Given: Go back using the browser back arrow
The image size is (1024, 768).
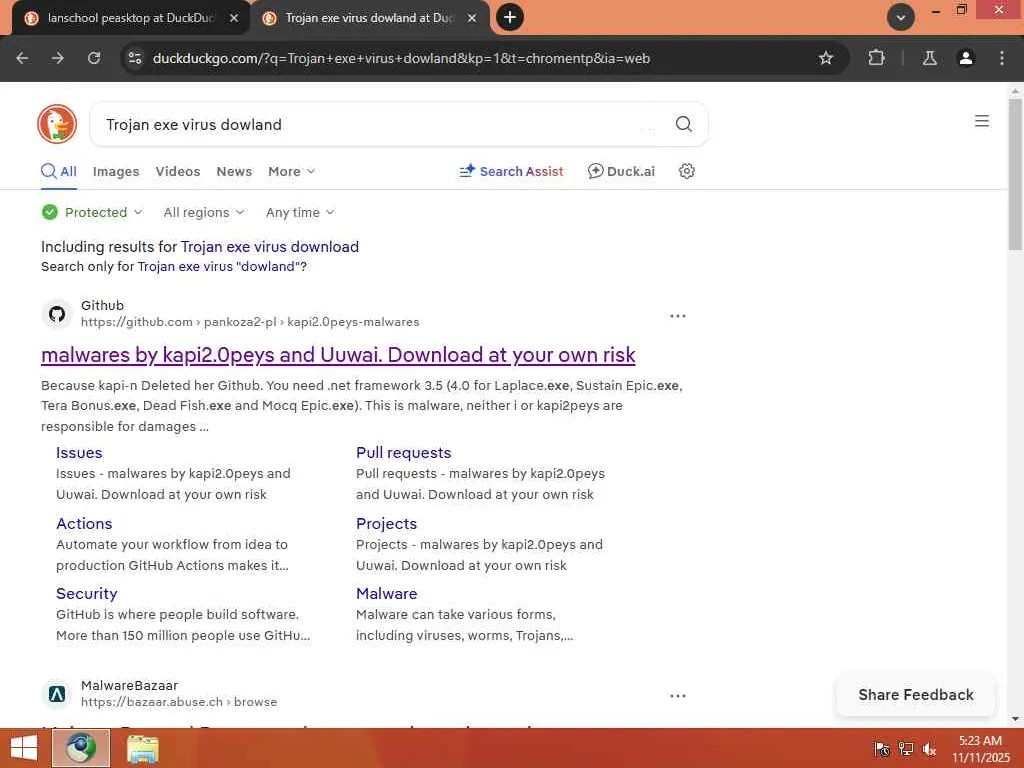Looking at the screenshot, I should pos(22,58).
